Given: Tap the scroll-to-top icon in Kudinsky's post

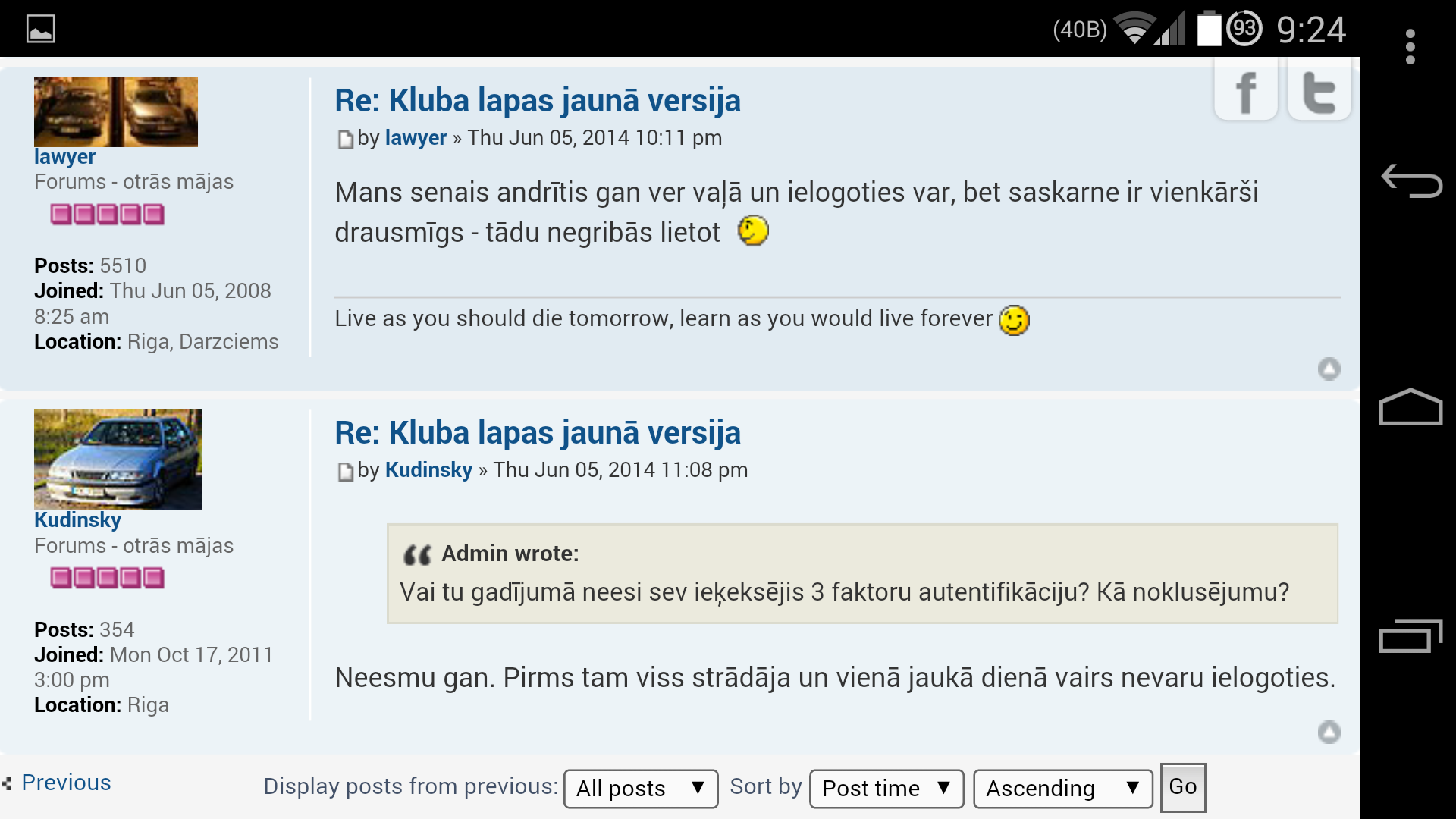Looking at the screenshot, I should click(1329, 732).
